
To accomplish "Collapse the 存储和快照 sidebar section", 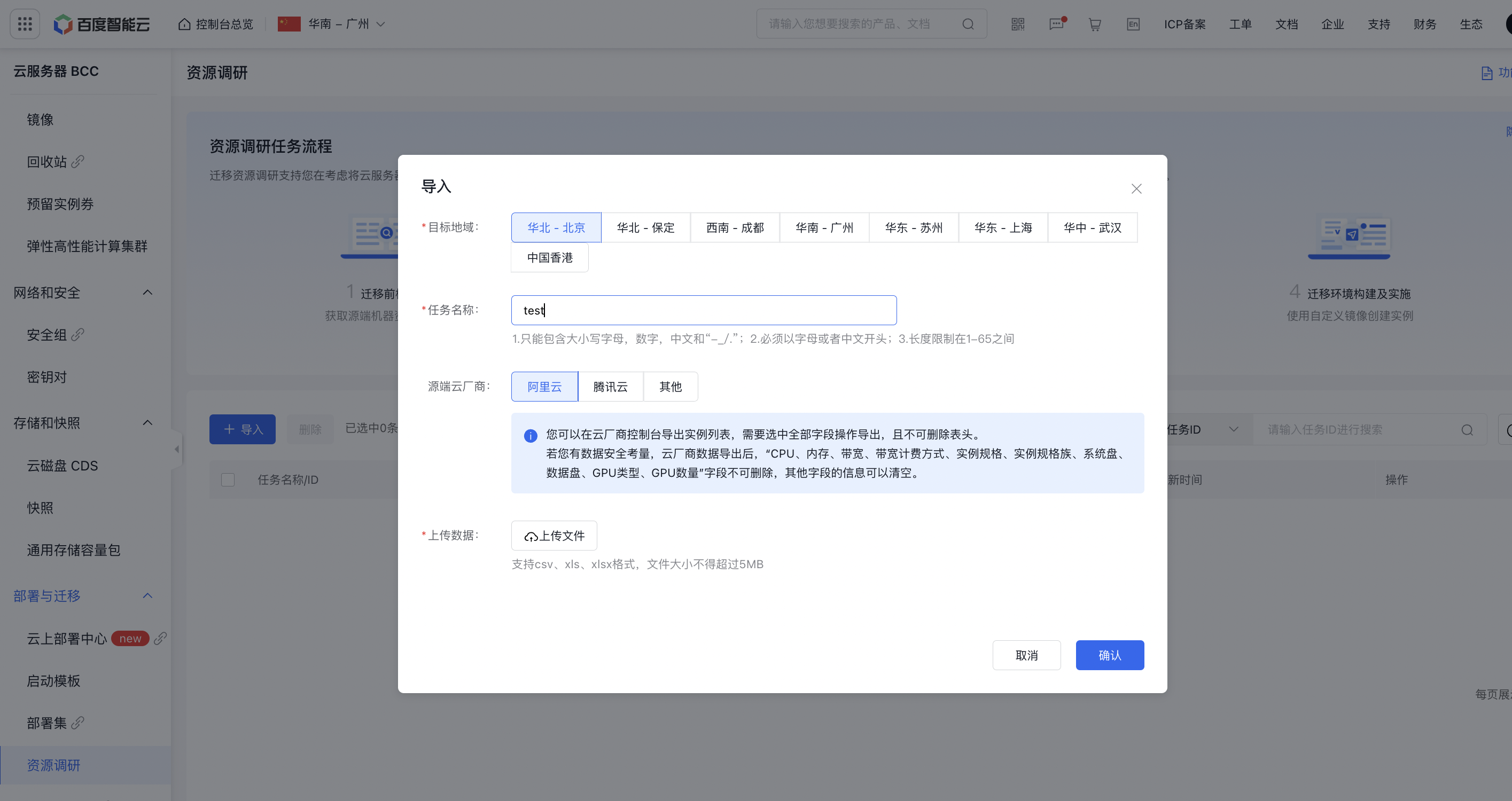I will pos(147,422).
